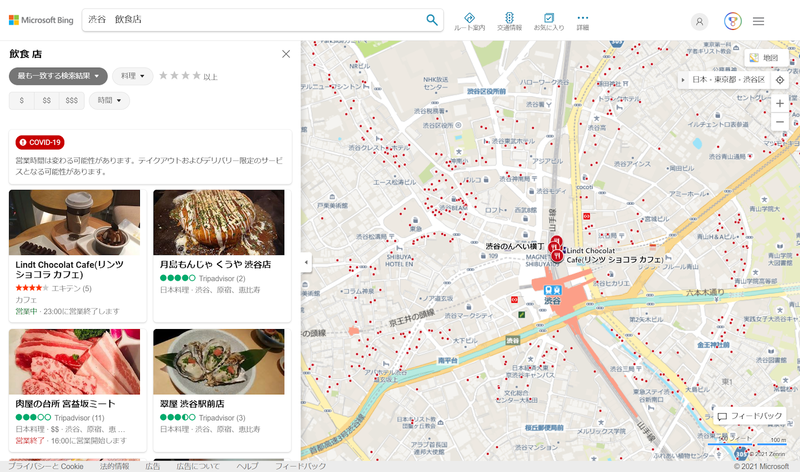Filter by $$ price
800x472 pixels.
pos(46,101)
